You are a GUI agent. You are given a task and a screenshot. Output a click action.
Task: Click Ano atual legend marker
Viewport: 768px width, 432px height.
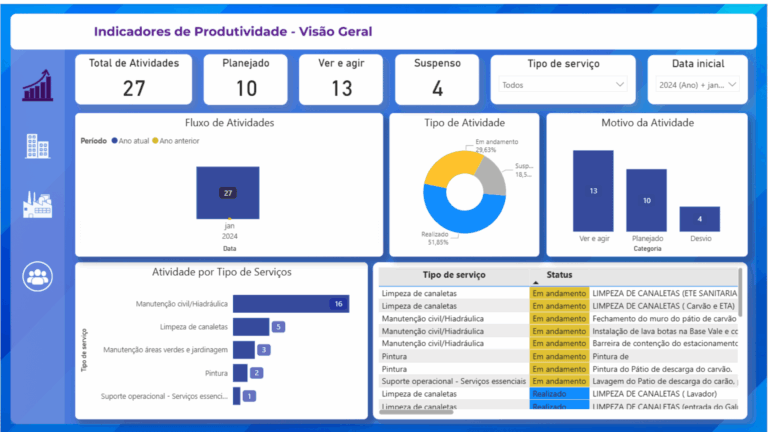[115, 141]
